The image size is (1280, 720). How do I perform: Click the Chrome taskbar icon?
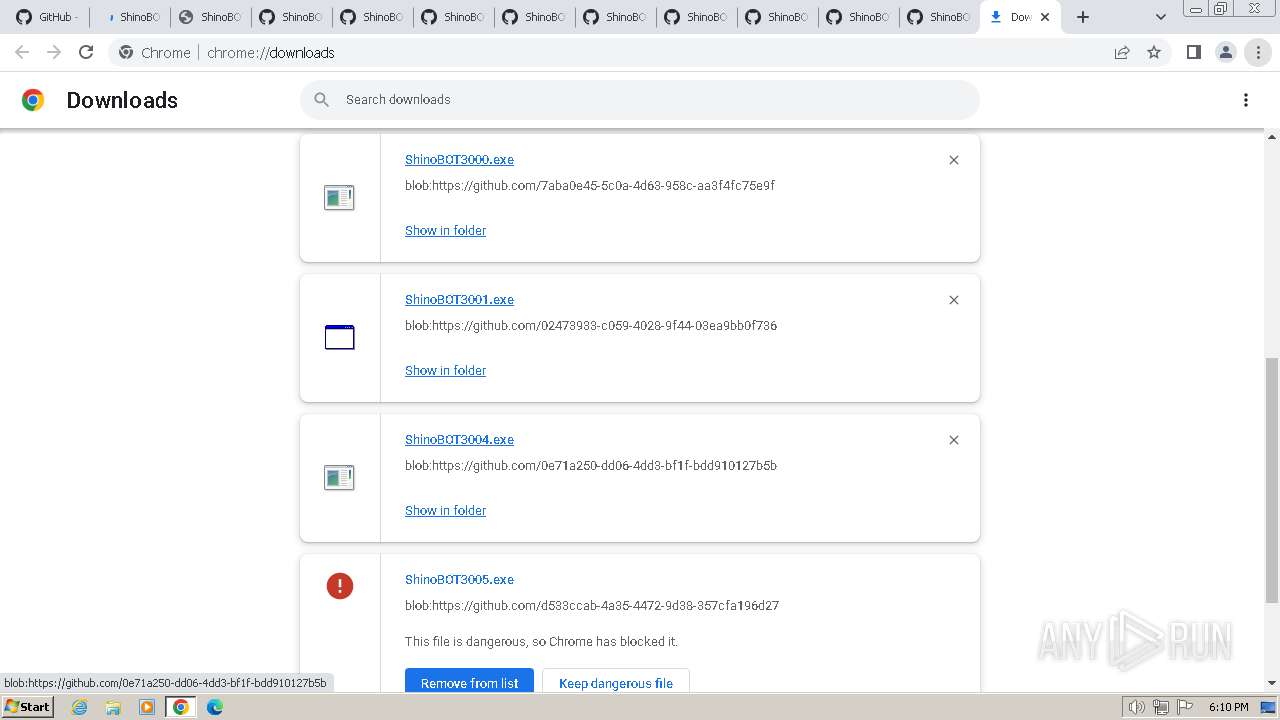(x=181, y=707)
